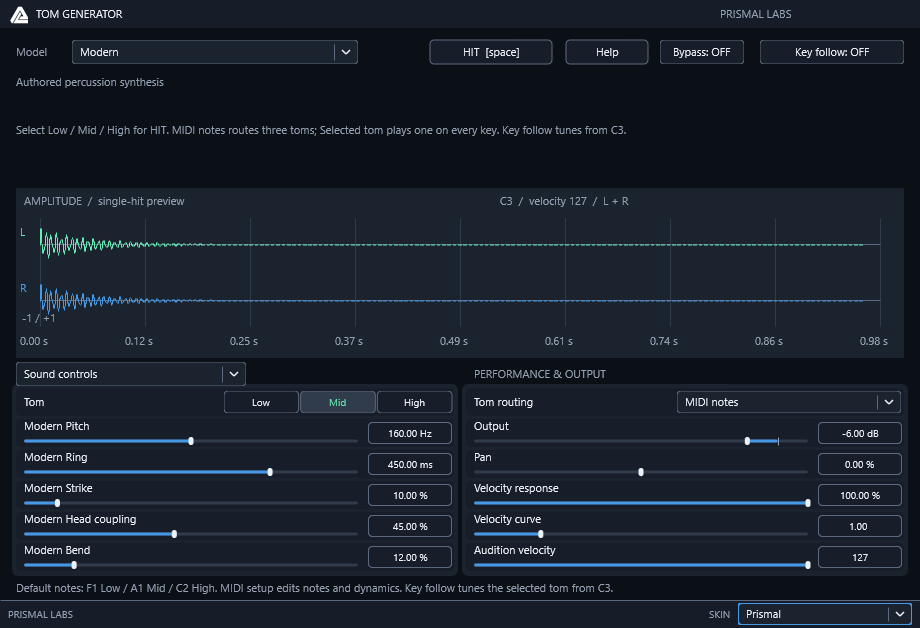
Task: Open the Skin dropdown showing Prismal
Action: (824, 614)
